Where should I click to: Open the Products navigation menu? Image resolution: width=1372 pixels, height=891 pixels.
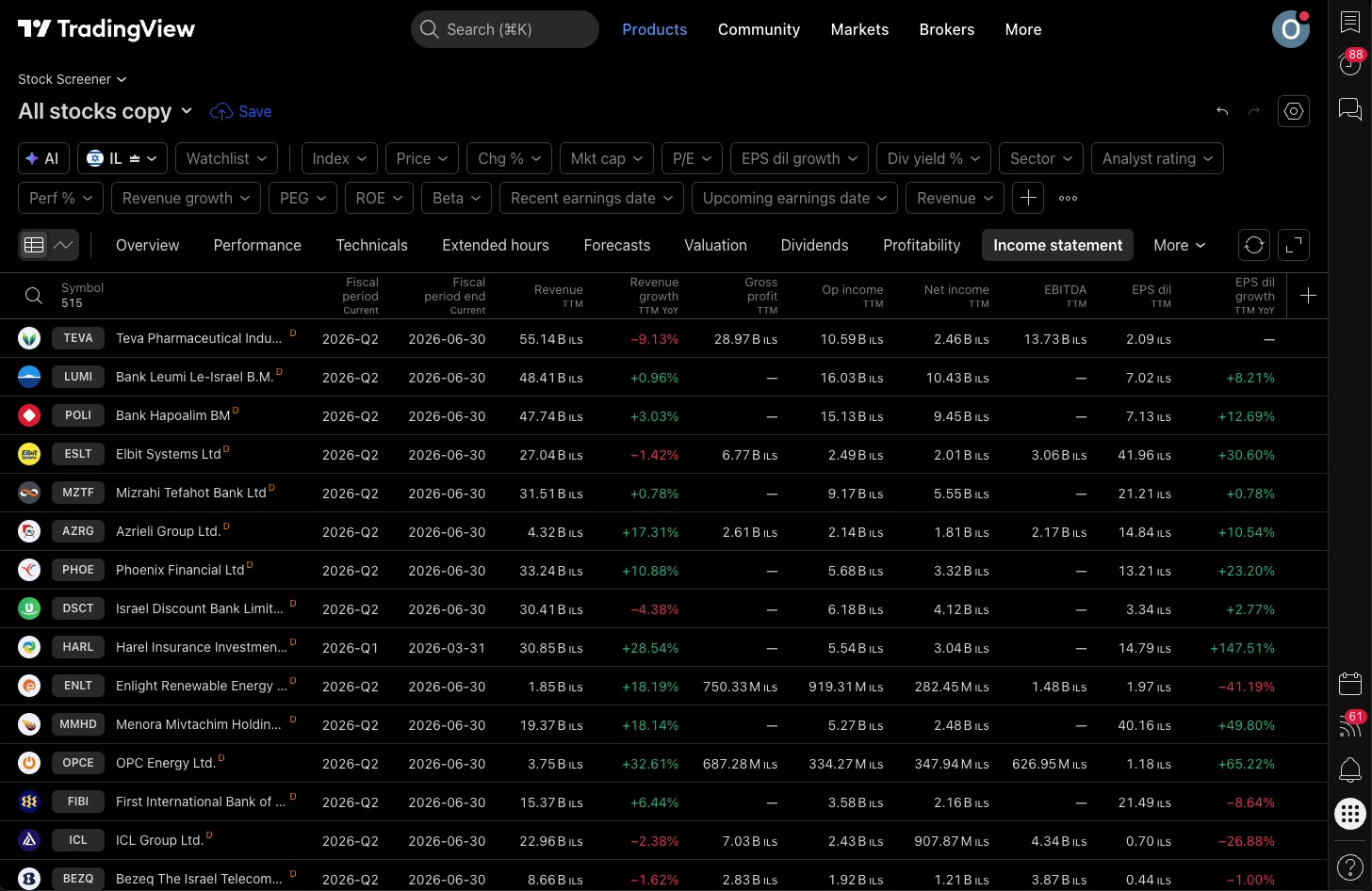pyautogui.click(x=655, y=29)
